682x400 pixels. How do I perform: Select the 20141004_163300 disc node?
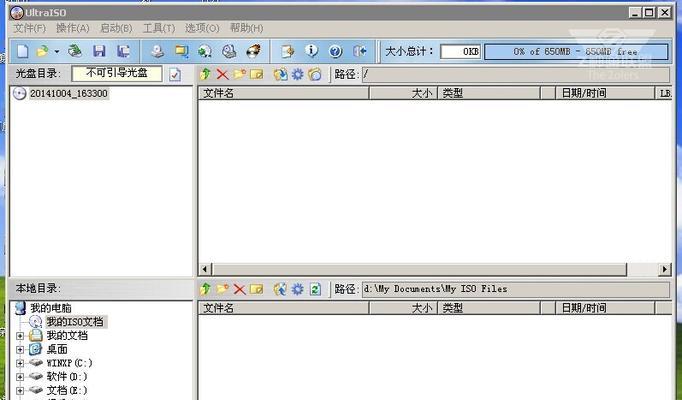click(68, 93)
